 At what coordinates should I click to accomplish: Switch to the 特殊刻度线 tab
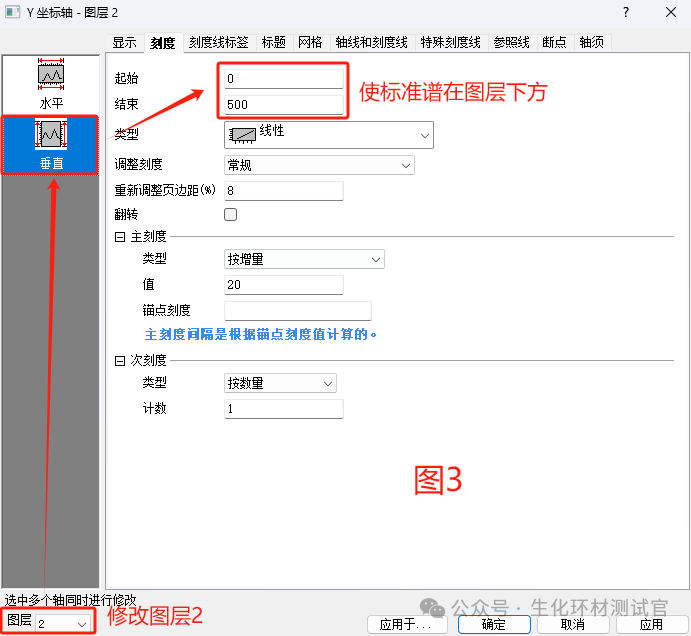[450, 43]
